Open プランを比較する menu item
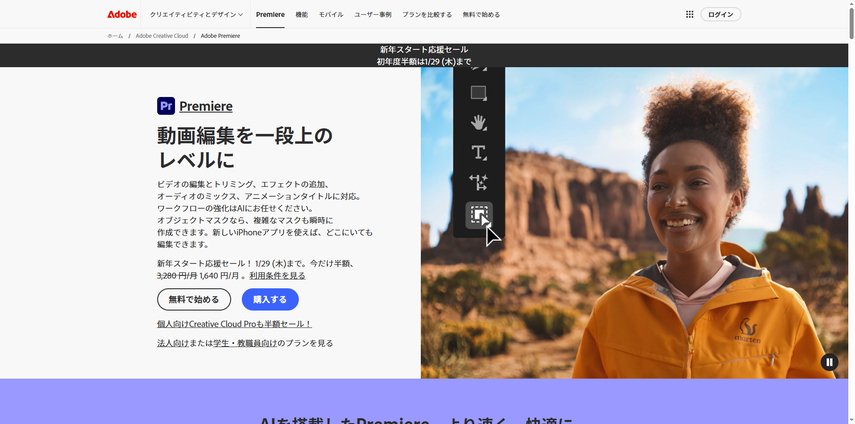This screenshot has height=424, width=855. pyautogui.click(x=427, y=15)
